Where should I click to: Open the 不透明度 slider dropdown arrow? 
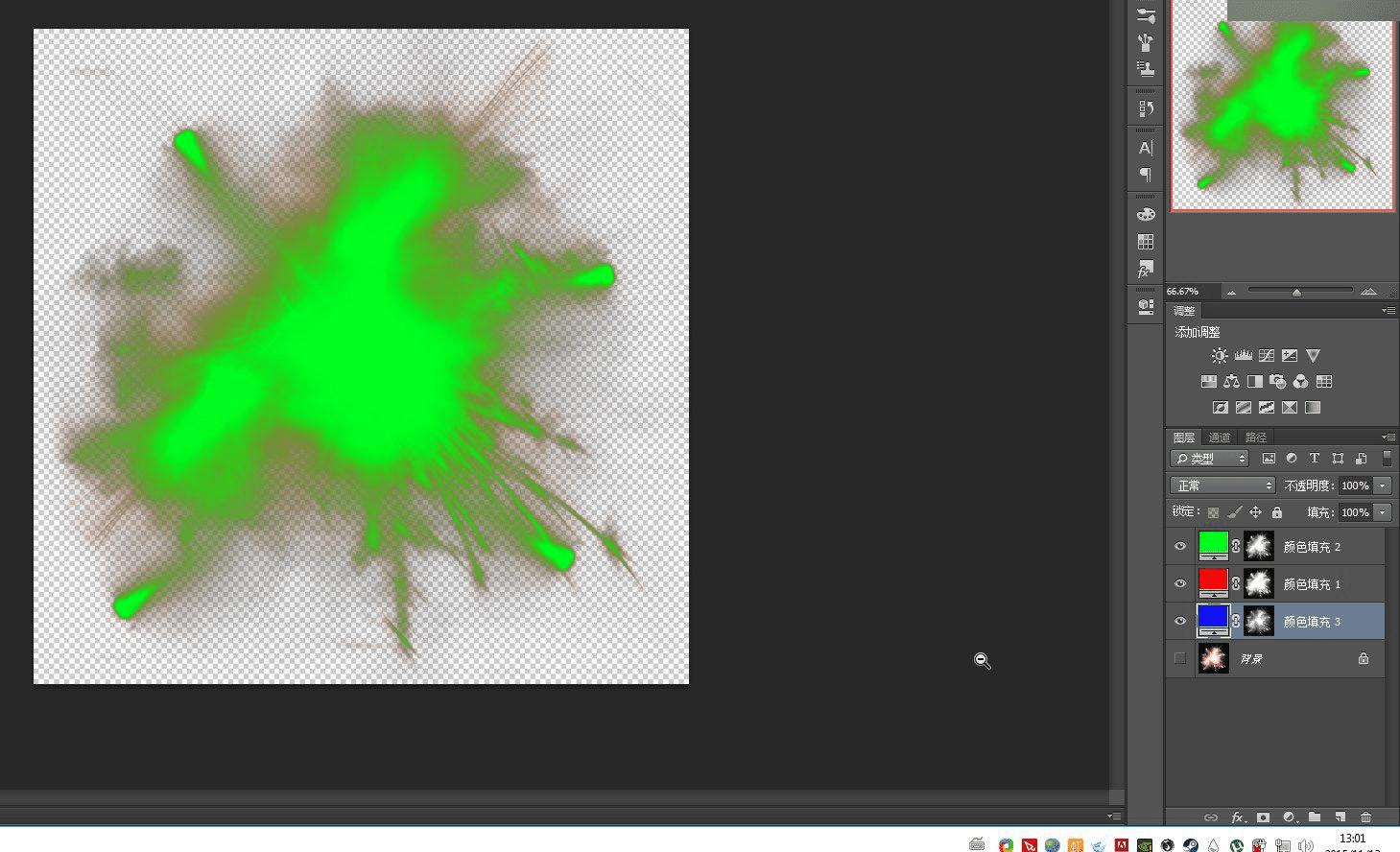click(1383, 485)
